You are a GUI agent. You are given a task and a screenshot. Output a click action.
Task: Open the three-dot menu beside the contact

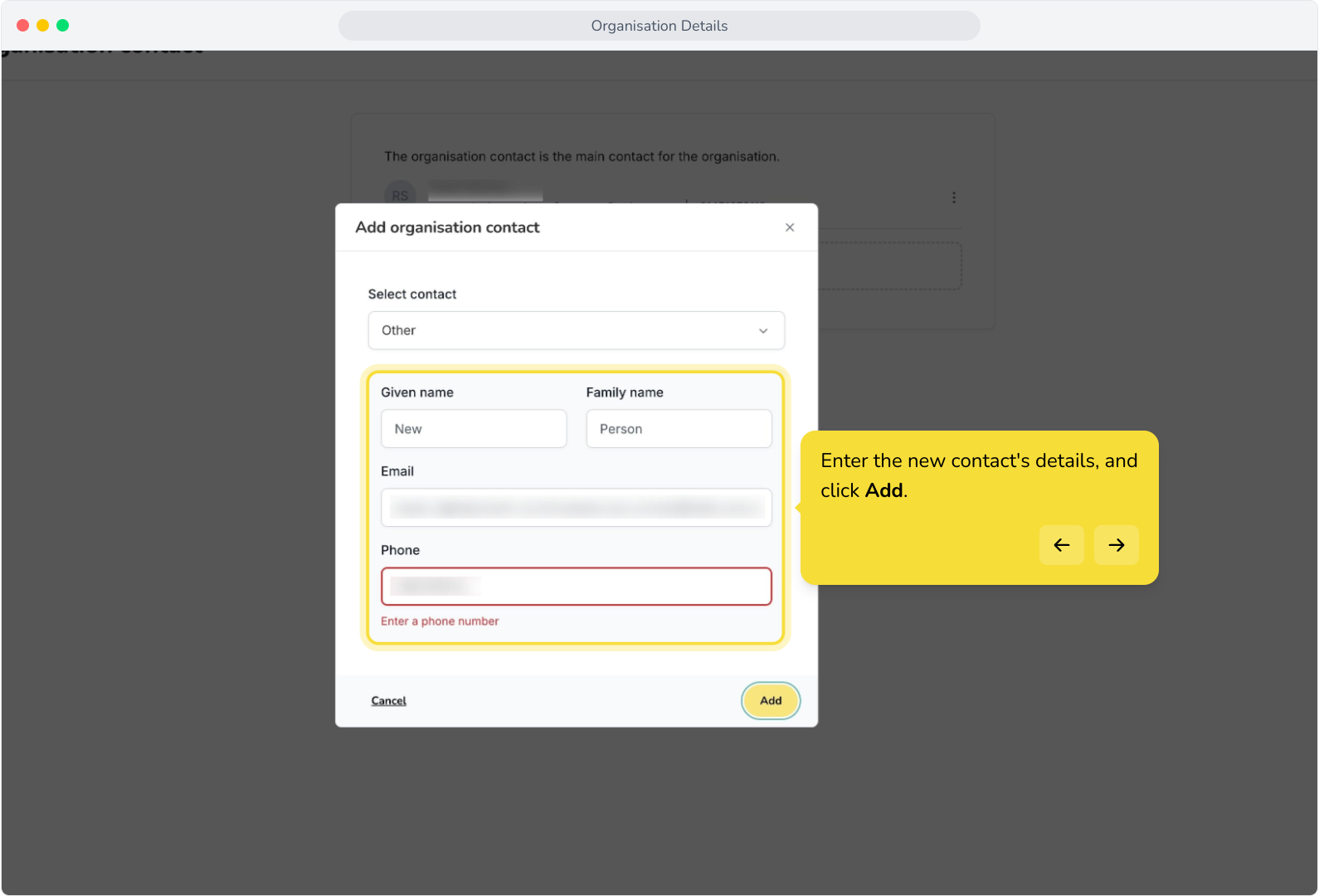(954, 197)
